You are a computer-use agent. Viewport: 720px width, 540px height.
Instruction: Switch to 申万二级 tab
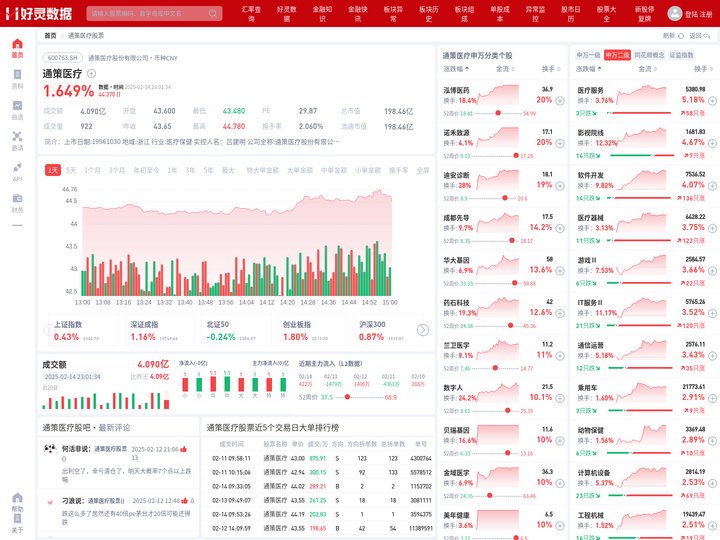tap(617, 55)
